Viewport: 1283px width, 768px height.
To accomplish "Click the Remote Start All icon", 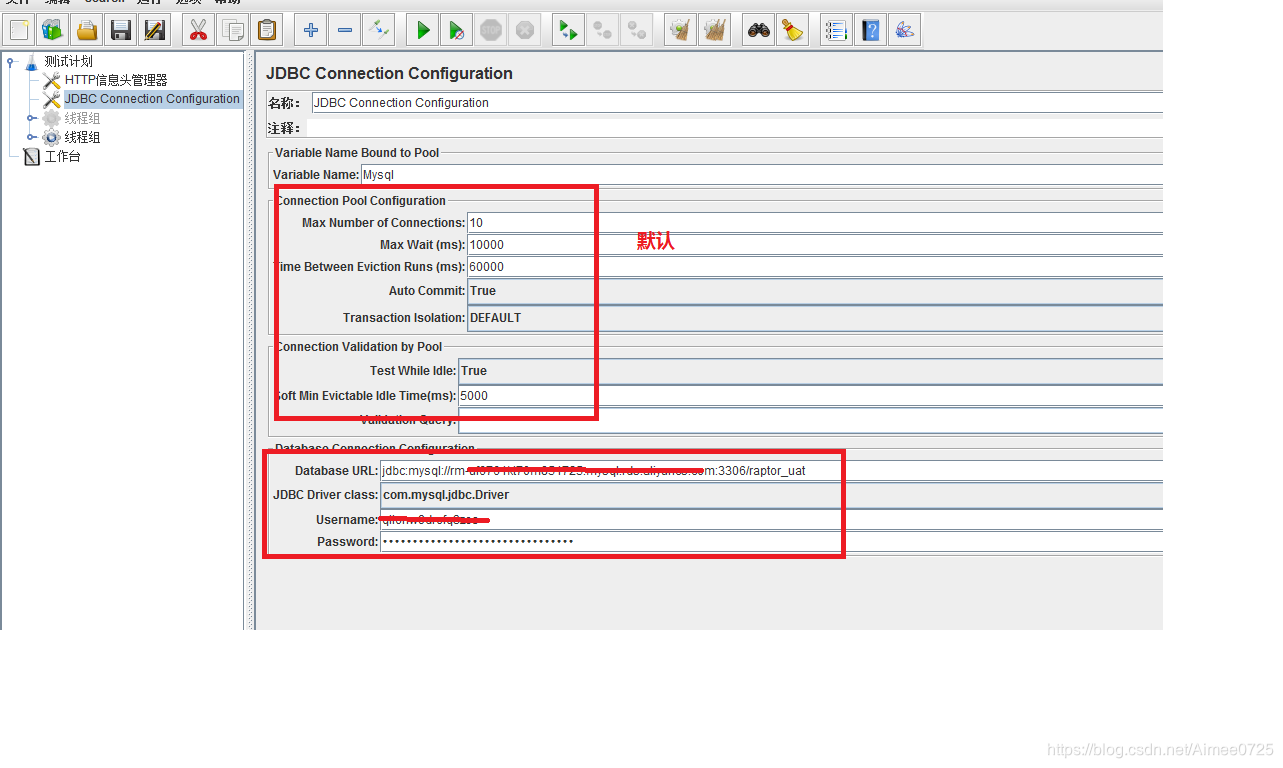I will coord(569,30).
